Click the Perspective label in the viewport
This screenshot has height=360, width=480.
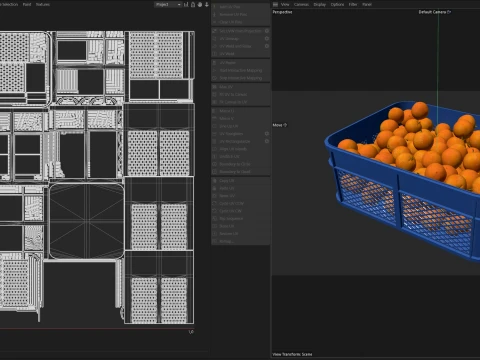282,12
